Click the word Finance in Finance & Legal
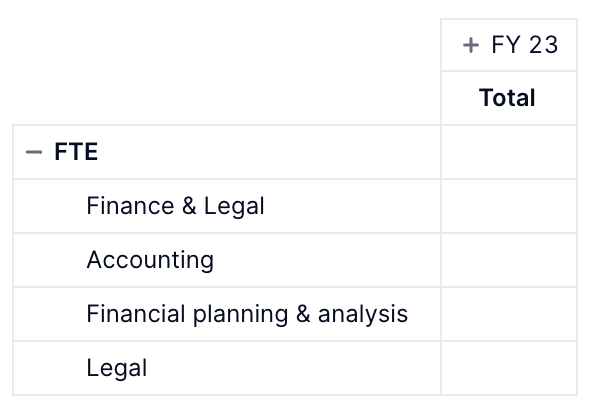The width and height of the screenshot is (606, 420). tap(130, 206)
